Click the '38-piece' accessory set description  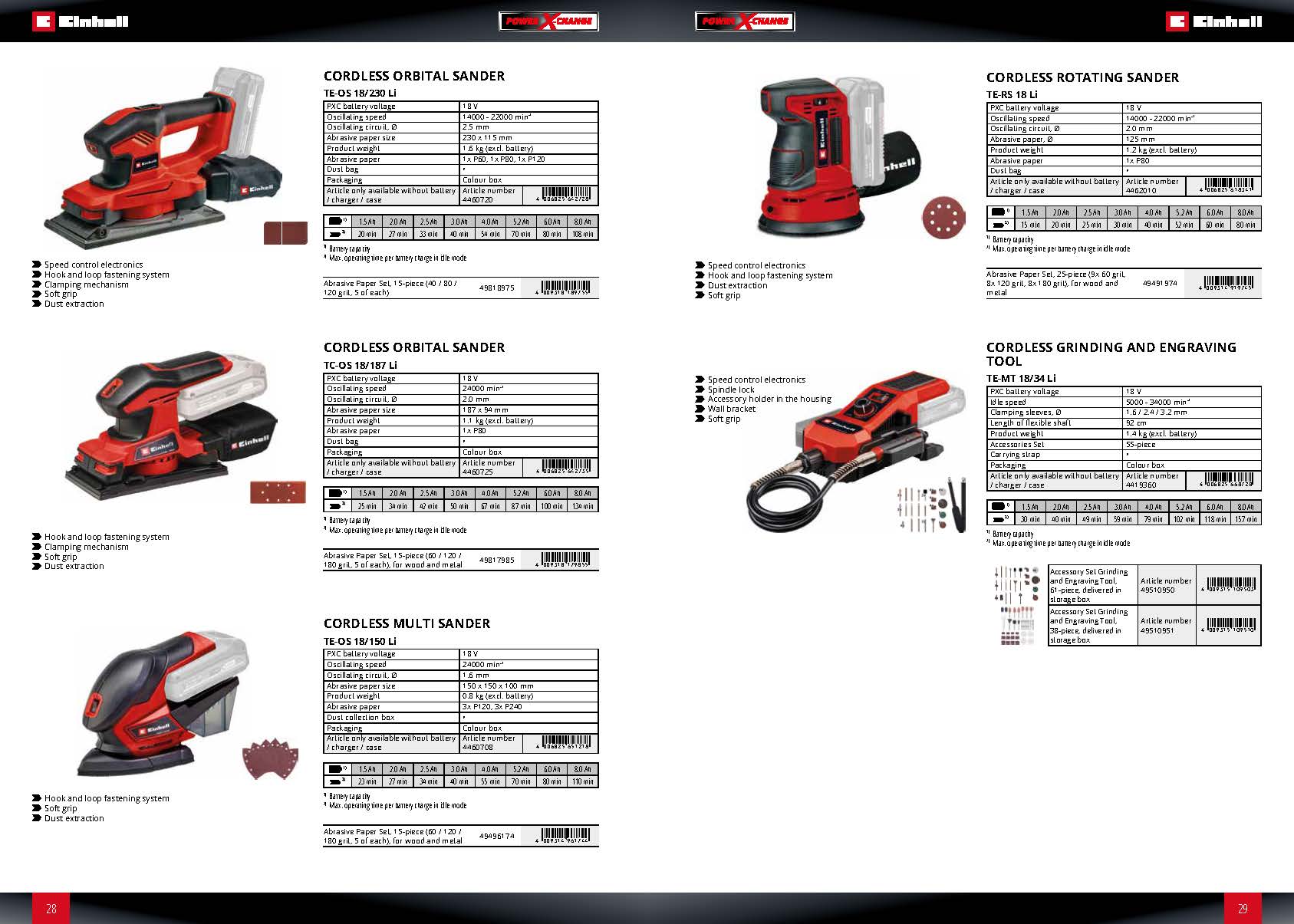(1089, 626)
